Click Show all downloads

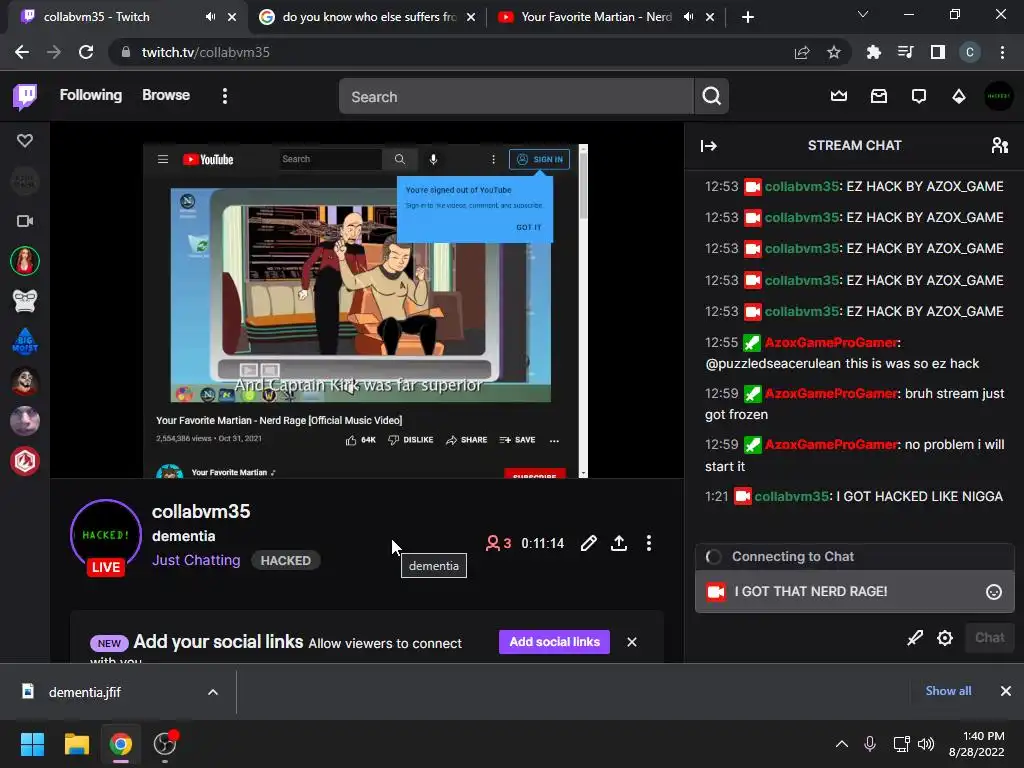948,691
